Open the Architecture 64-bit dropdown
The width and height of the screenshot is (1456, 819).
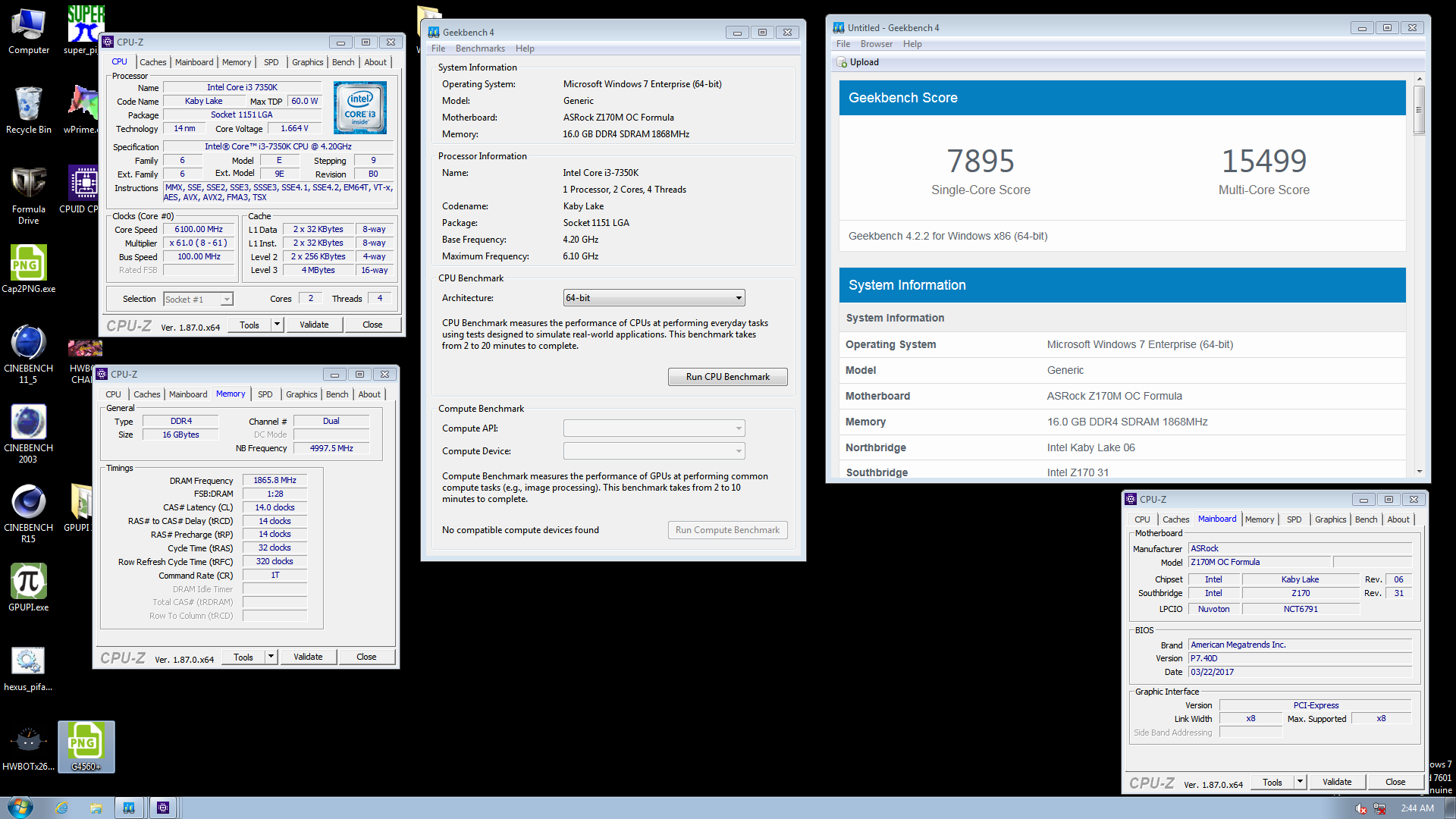(654, 298)
